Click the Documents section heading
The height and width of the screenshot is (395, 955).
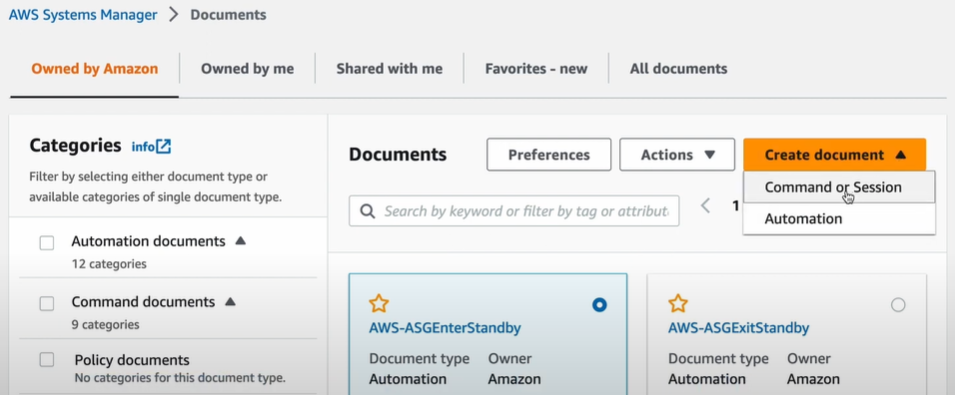click(x=398, y=155)
